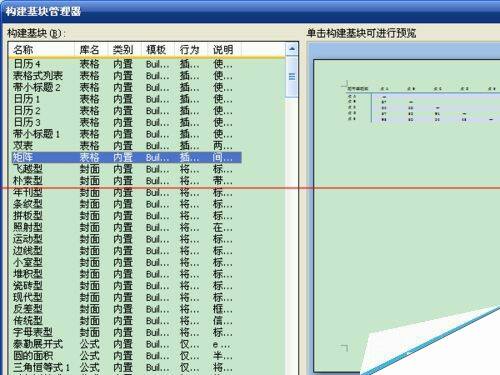Click the 表格 library cell in 双表 row

[89, 146]
